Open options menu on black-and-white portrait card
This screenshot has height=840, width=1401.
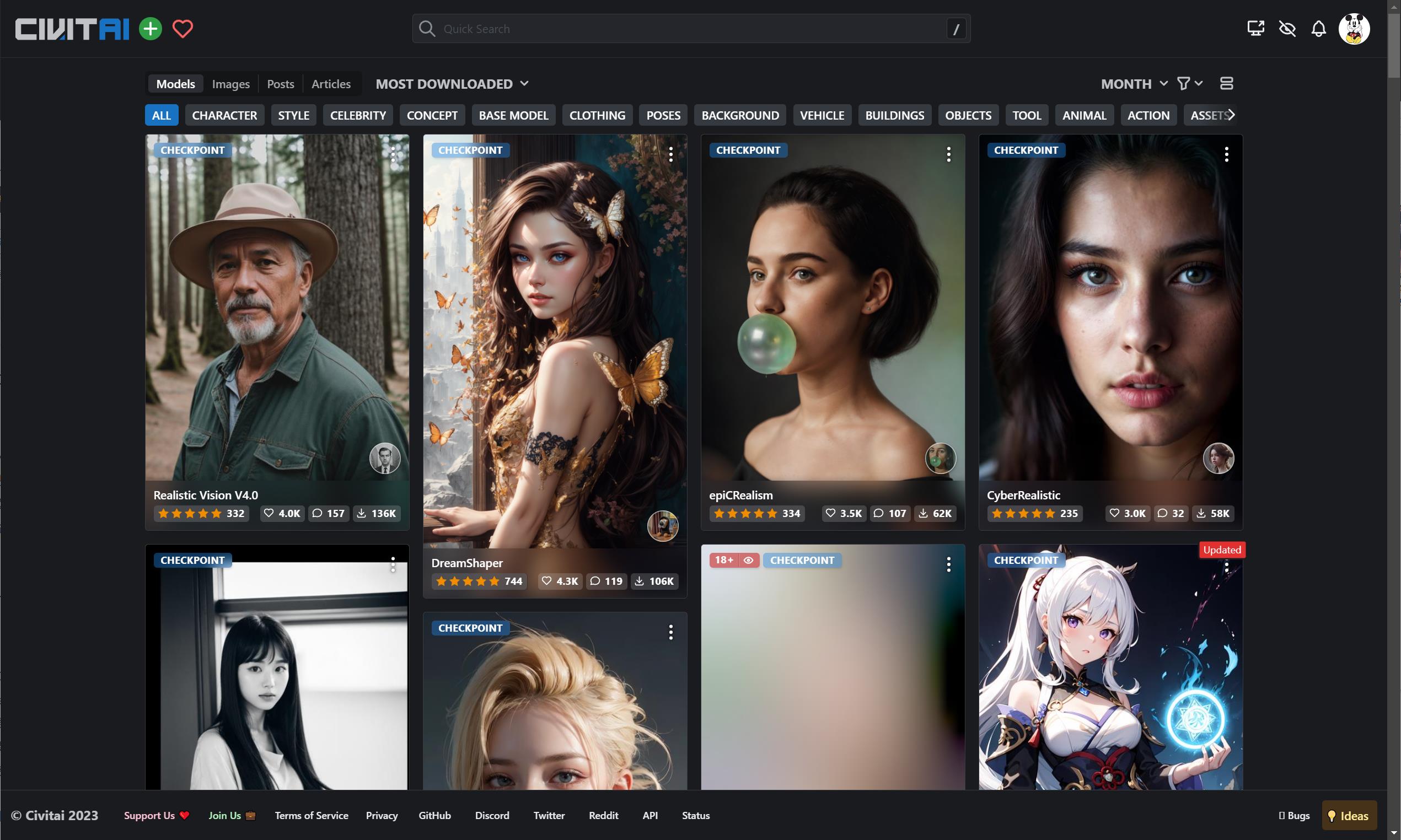[x=393, y=564]
